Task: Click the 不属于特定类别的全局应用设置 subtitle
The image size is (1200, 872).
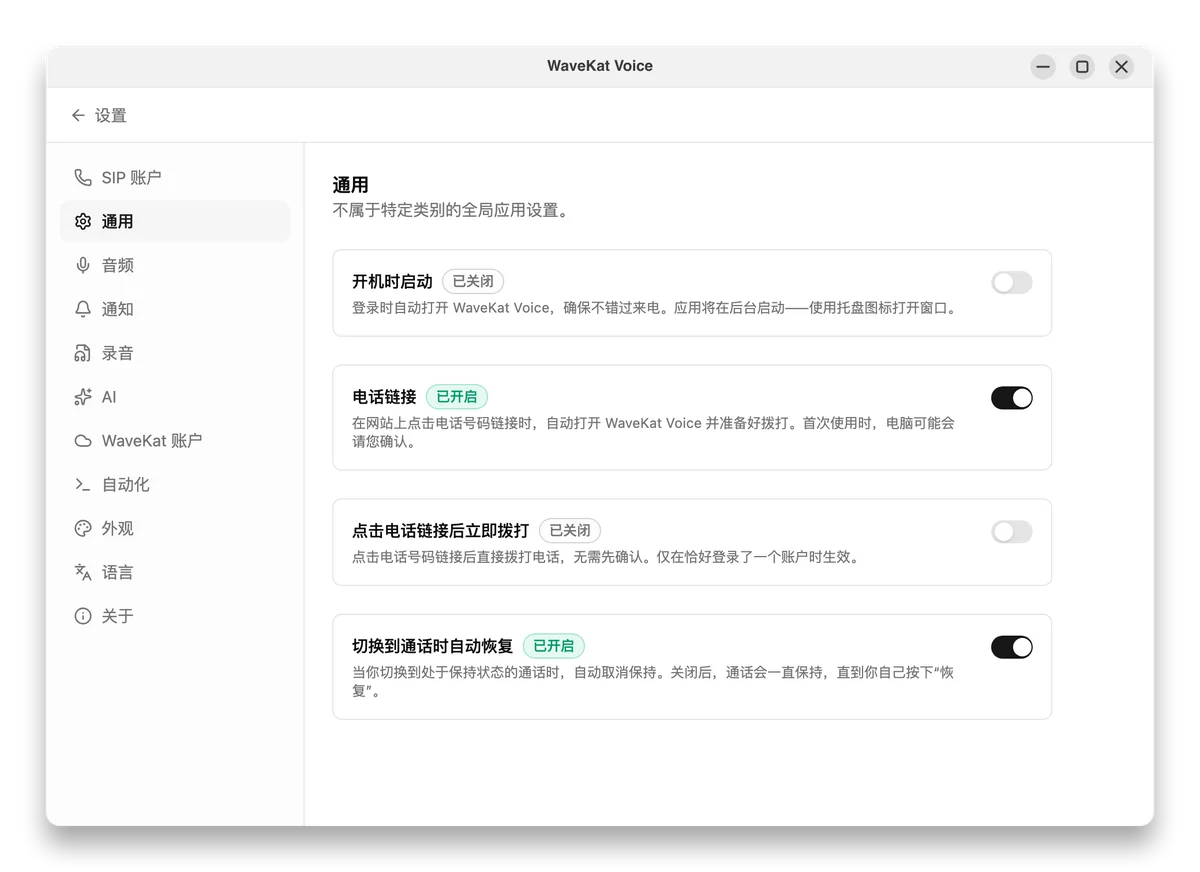Action: click(x=451, y=211)
